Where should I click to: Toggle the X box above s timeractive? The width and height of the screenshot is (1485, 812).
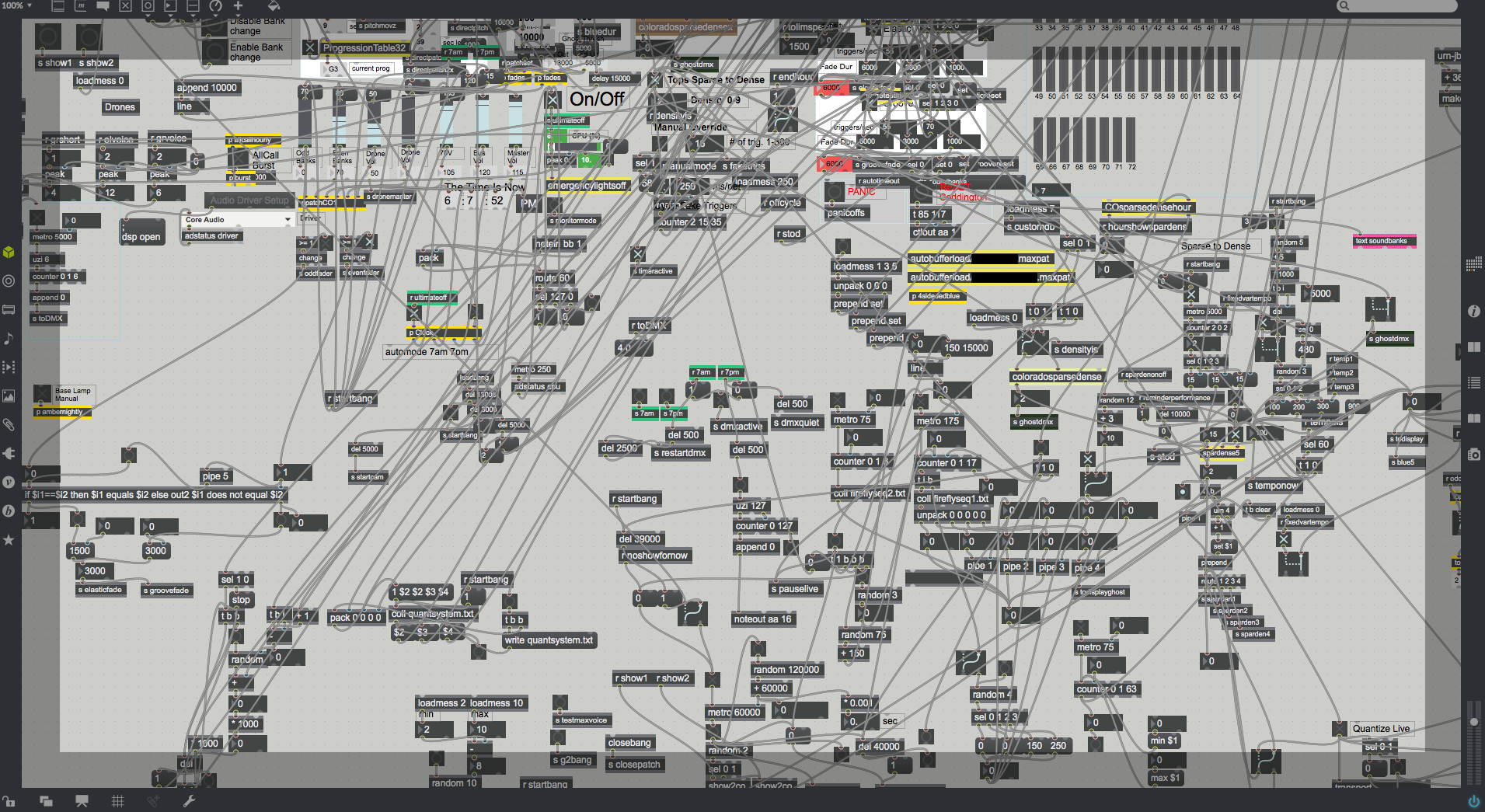tap(638, 254)
